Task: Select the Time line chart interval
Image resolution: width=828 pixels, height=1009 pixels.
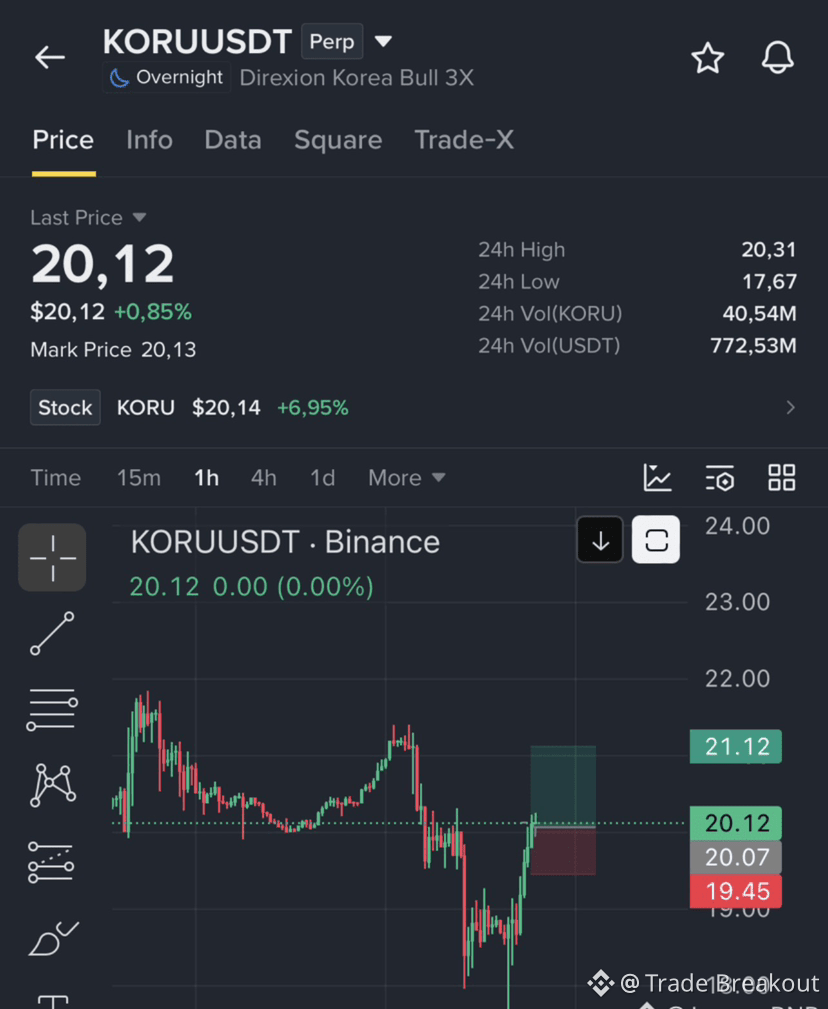Action: pyautogui.click(x=55, y=478)
